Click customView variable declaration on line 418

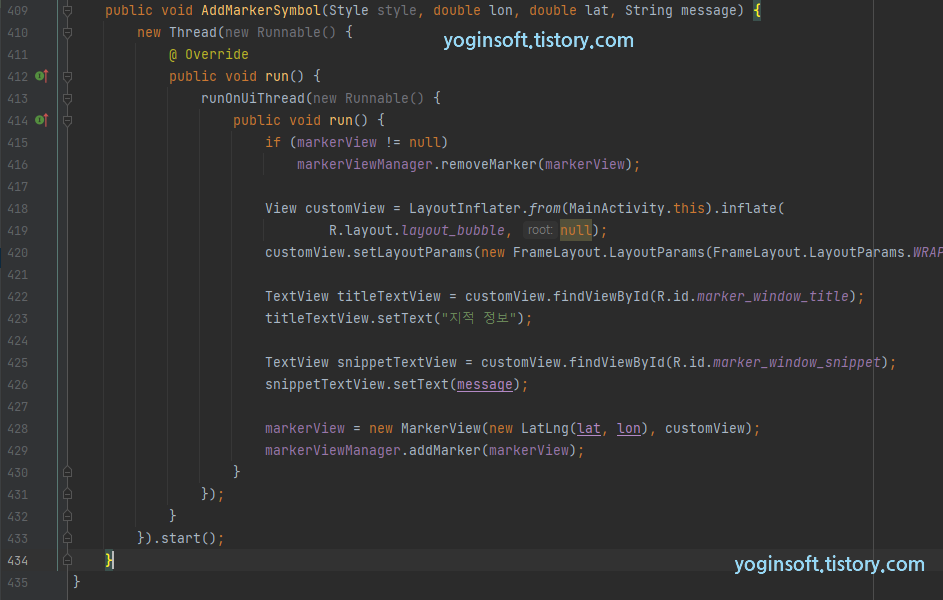point(345,209)
